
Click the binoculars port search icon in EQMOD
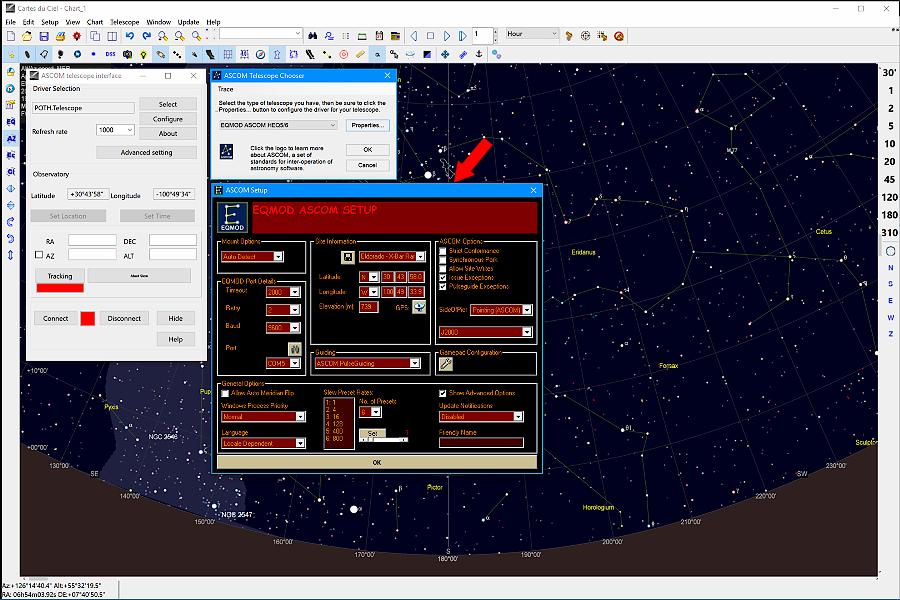pyautogui.click(x=294, y=349)
